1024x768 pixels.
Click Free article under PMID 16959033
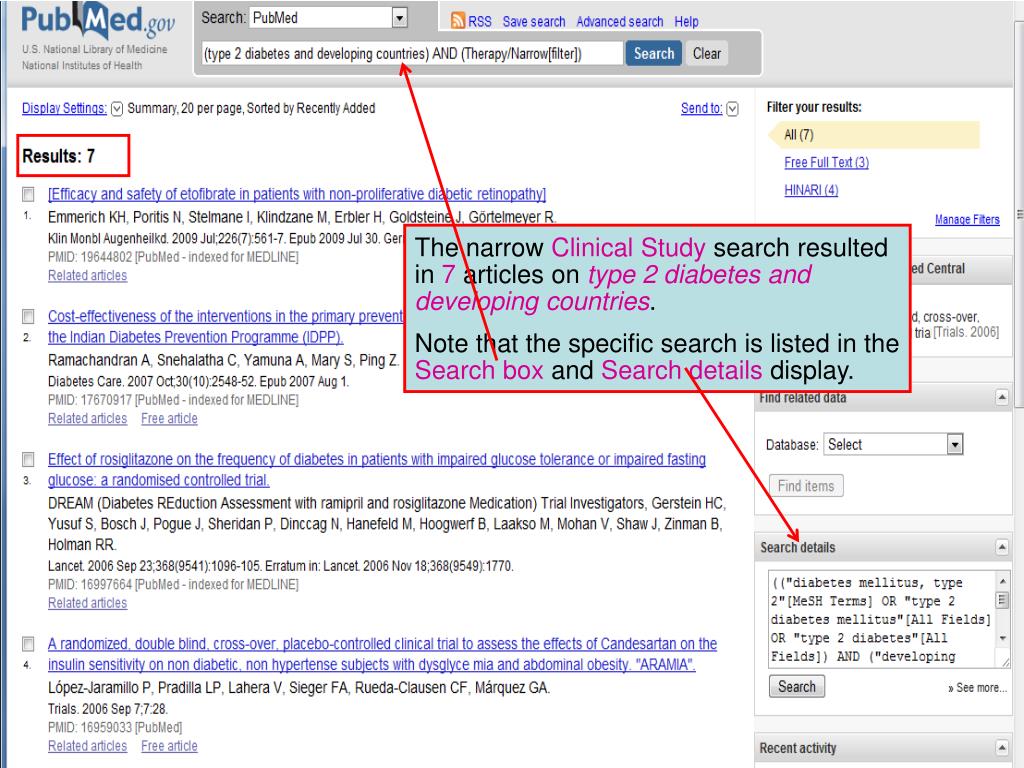click(169, 746)
